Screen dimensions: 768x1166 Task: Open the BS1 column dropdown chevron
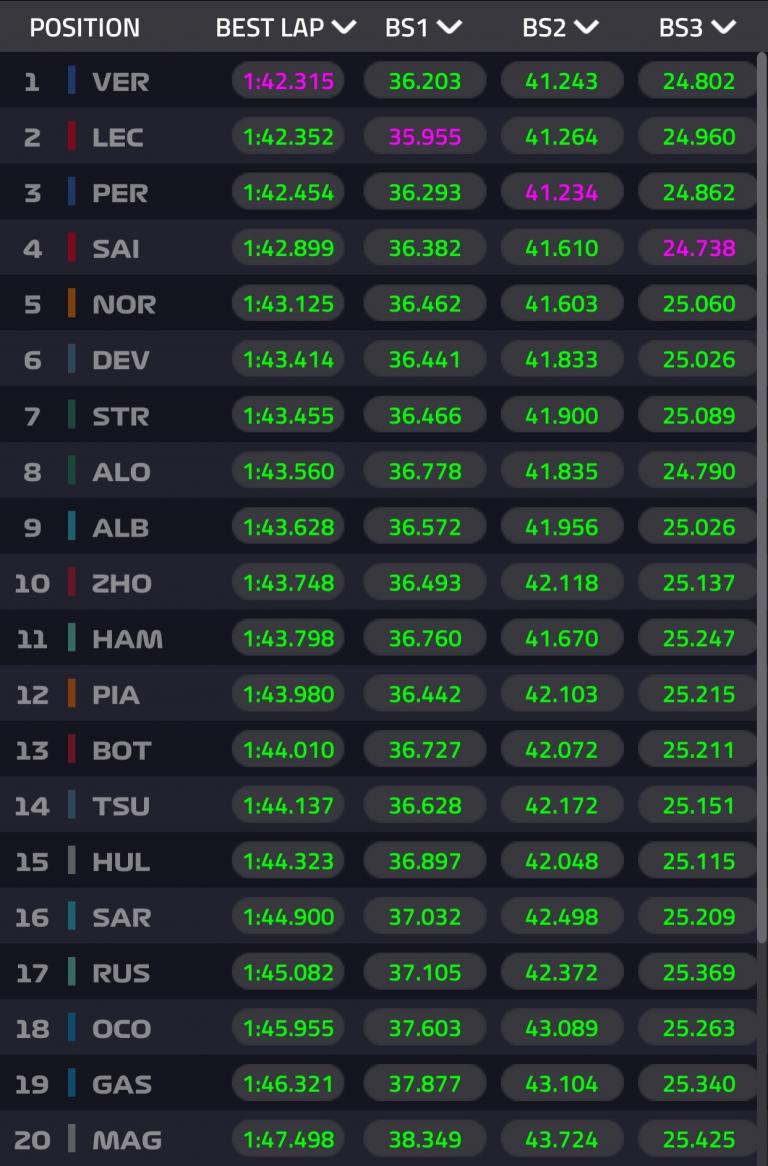[x=449, y=27]
